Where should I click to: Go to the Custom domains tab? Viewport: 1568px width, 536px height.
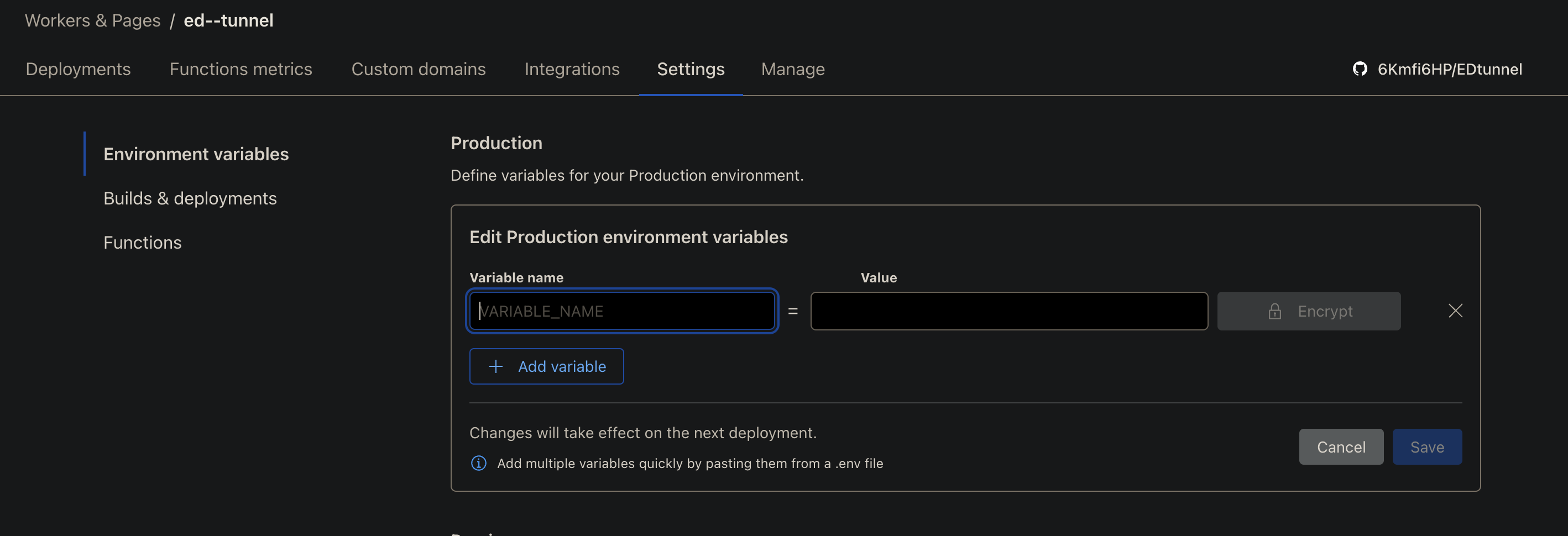418,70
